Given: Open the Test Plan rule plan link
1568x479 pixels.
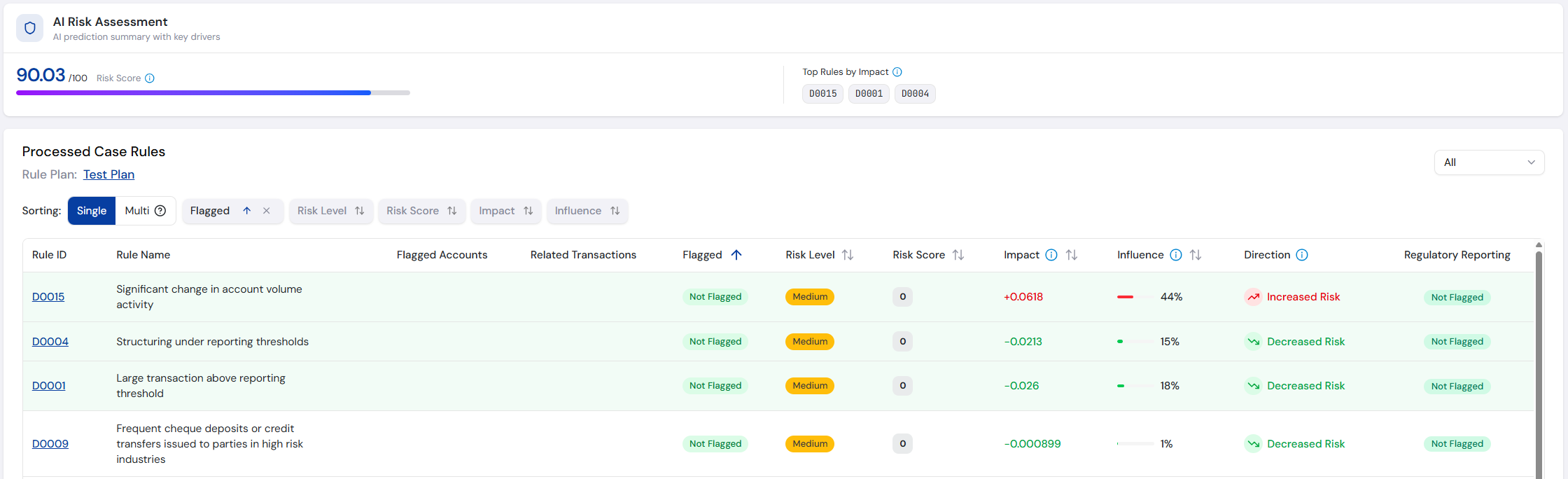Looking at the screenshot, I should tap(108, 174).
